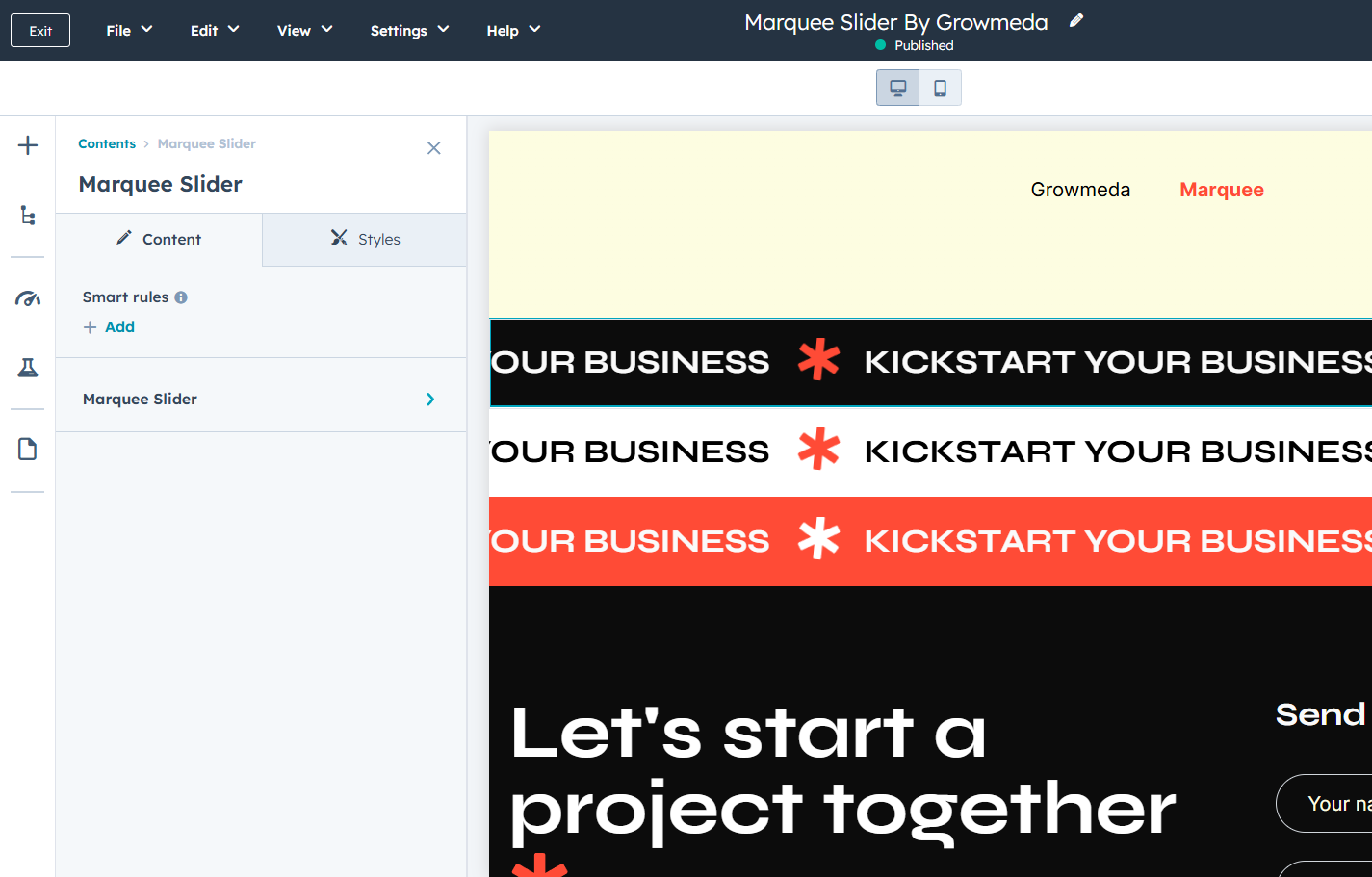The width and height of the screenshot is (1372, 877).
Task: Open the Settings menu dropdown
Action: click(409, 31)
